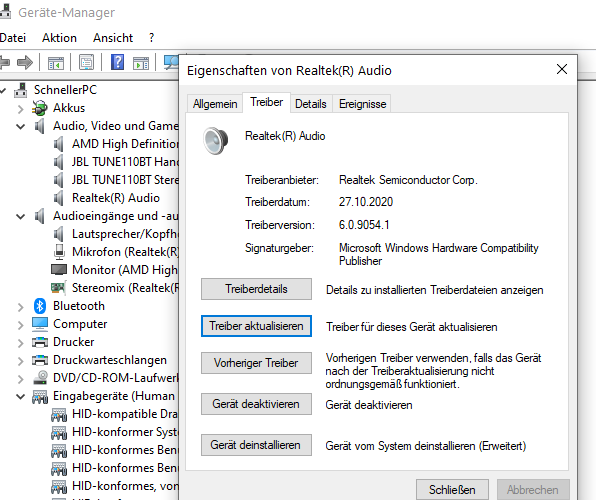Click Realtek Semiconductor Corp. provider text
Image resolution: width=596 pixels, height=500 pixels.
408,180
